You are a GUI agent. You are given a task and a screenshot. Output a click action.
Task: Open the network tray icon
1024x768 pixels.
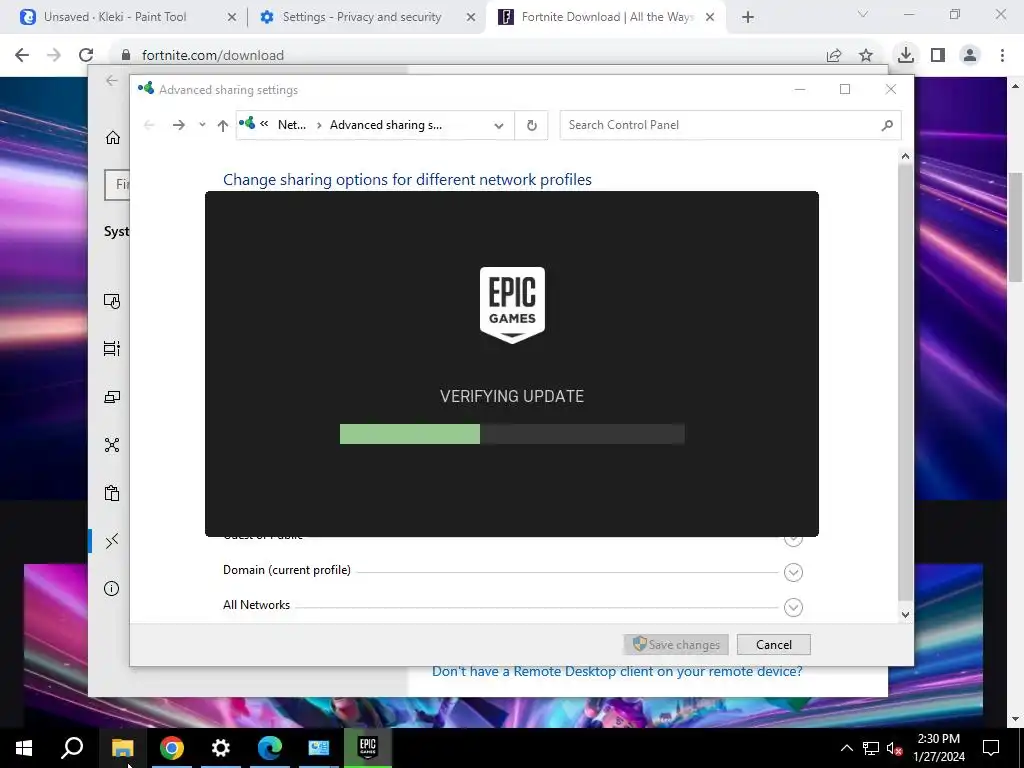tap(871, 748)
